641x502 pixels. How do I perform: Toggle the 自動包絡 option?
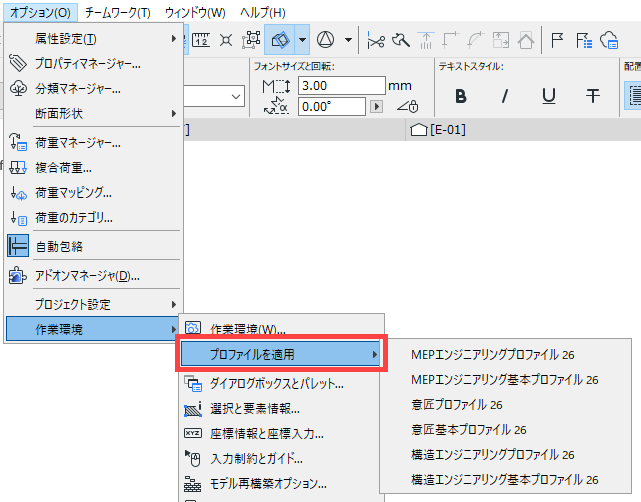[94, 246]
